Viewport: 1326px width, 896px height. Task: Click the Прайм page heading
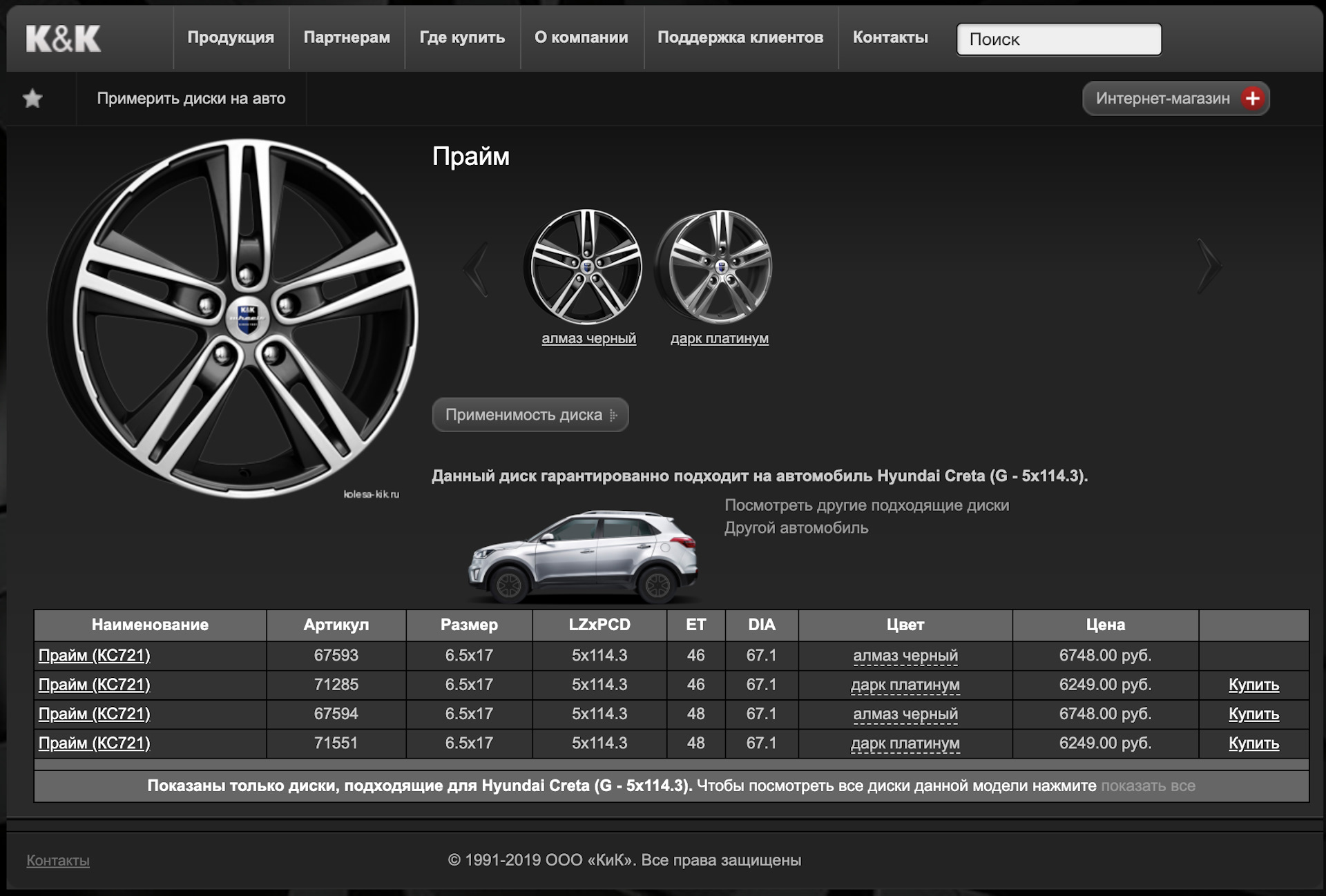pyautogui.click(x=471, y=157)
